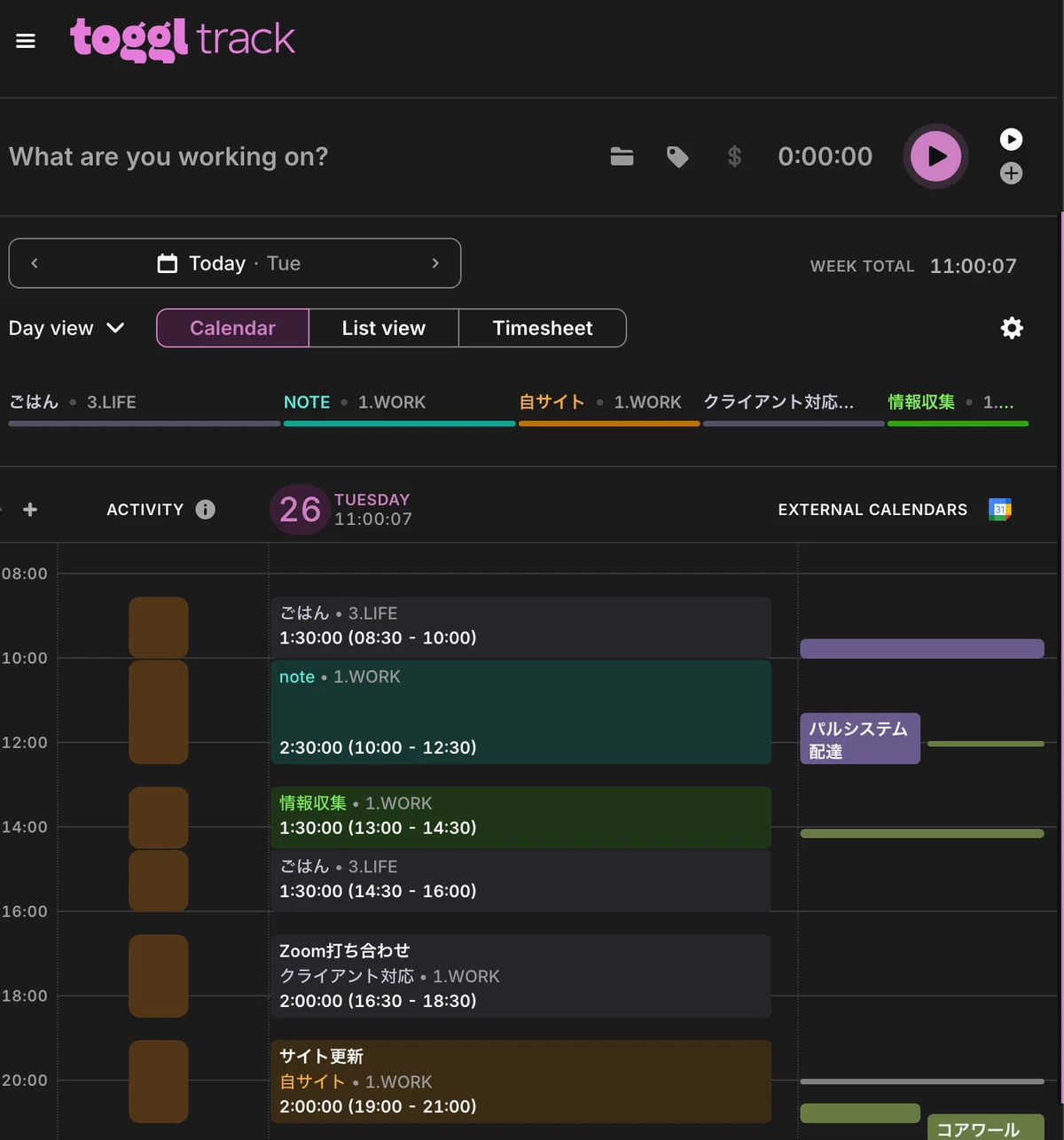Click ごはん 3.LIFE summary bar

tap(144, 410)
